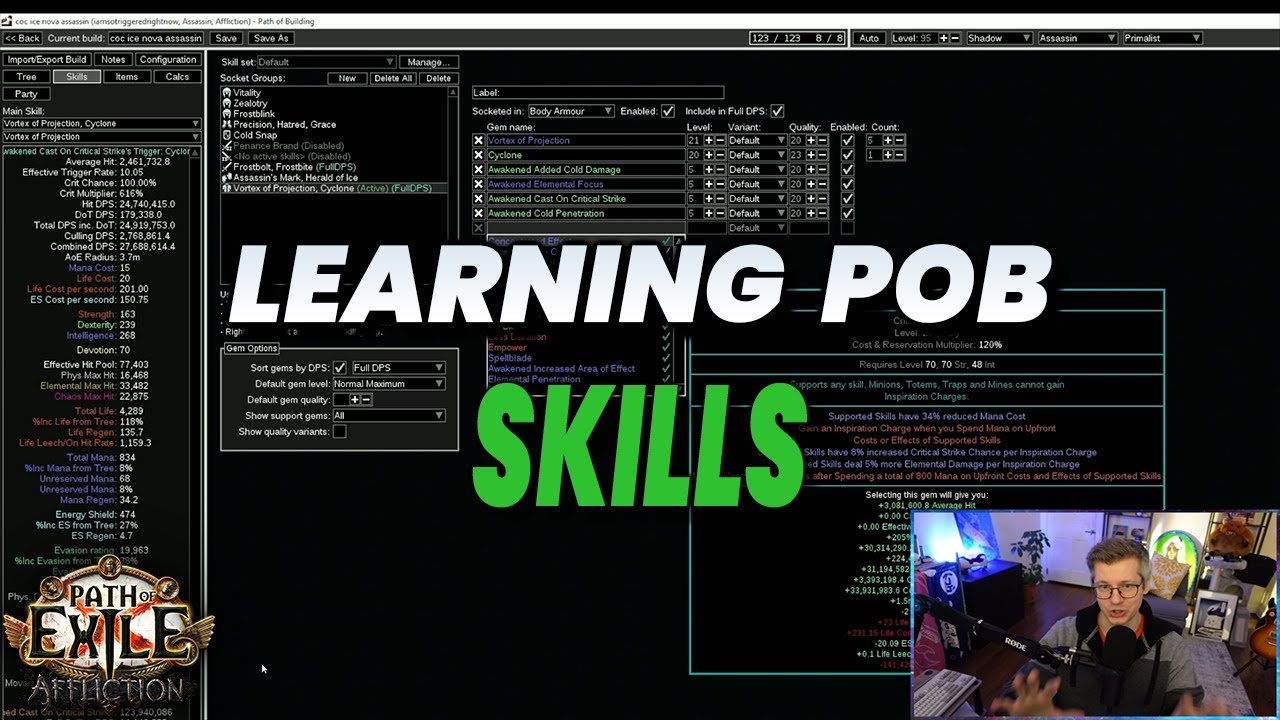Viewport: 1280px width, 720px height.
Task: Open Default gem level Normal Maximum dropdown
Action: pyautogui.click(x=388, y=384)
